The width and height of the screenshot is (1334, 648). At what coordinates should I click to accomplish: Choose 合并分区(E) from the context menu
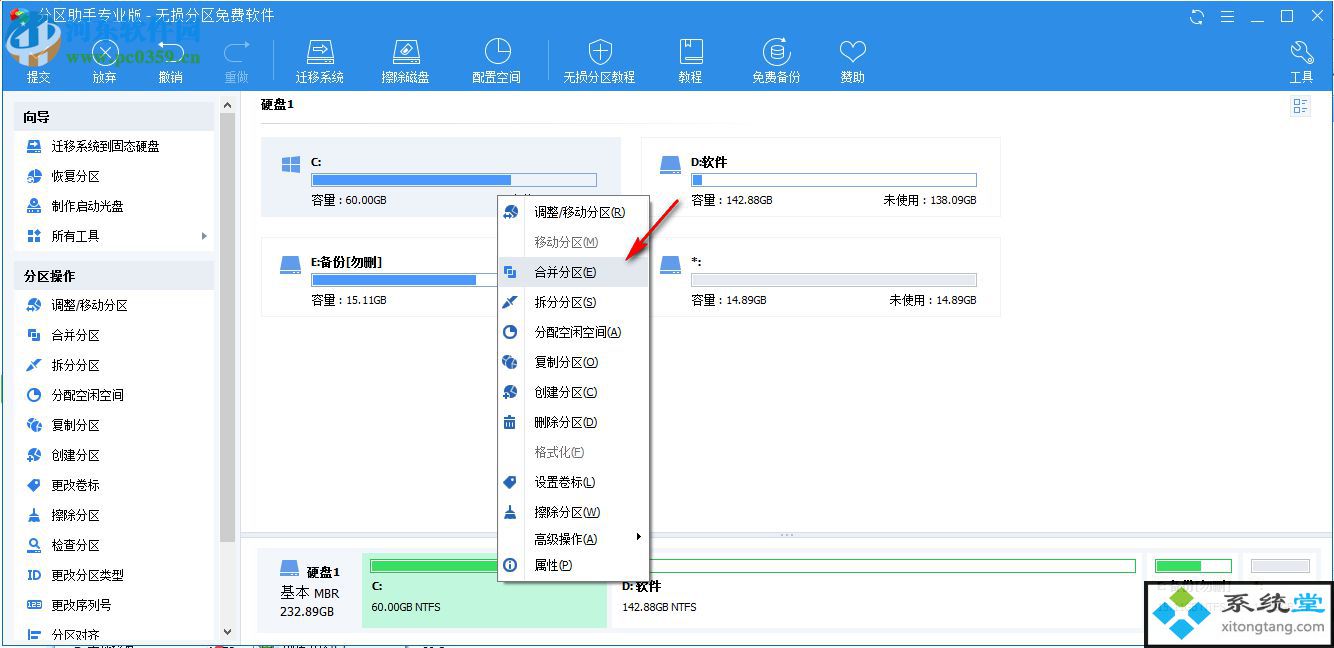[x=573, y=272]
